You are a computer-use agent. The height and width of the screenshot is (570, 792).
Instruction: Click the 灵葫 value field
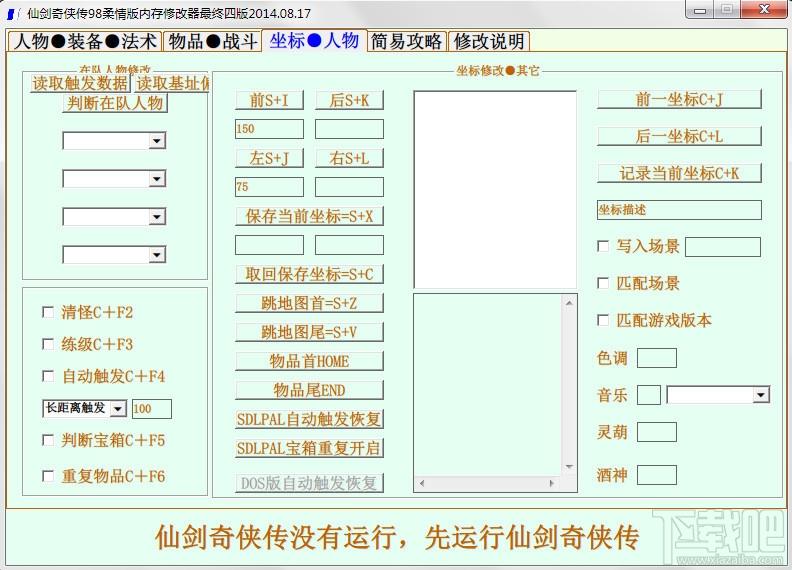(657, 432)
